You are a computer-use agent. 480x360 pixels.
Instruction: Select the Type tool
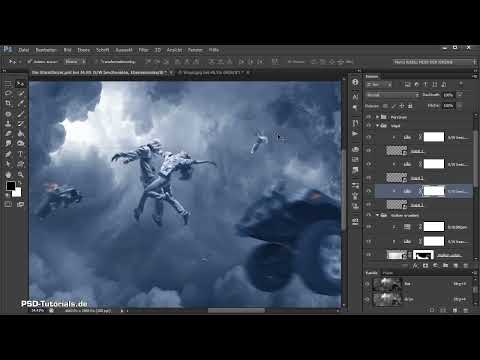click(x=20, y=154)
